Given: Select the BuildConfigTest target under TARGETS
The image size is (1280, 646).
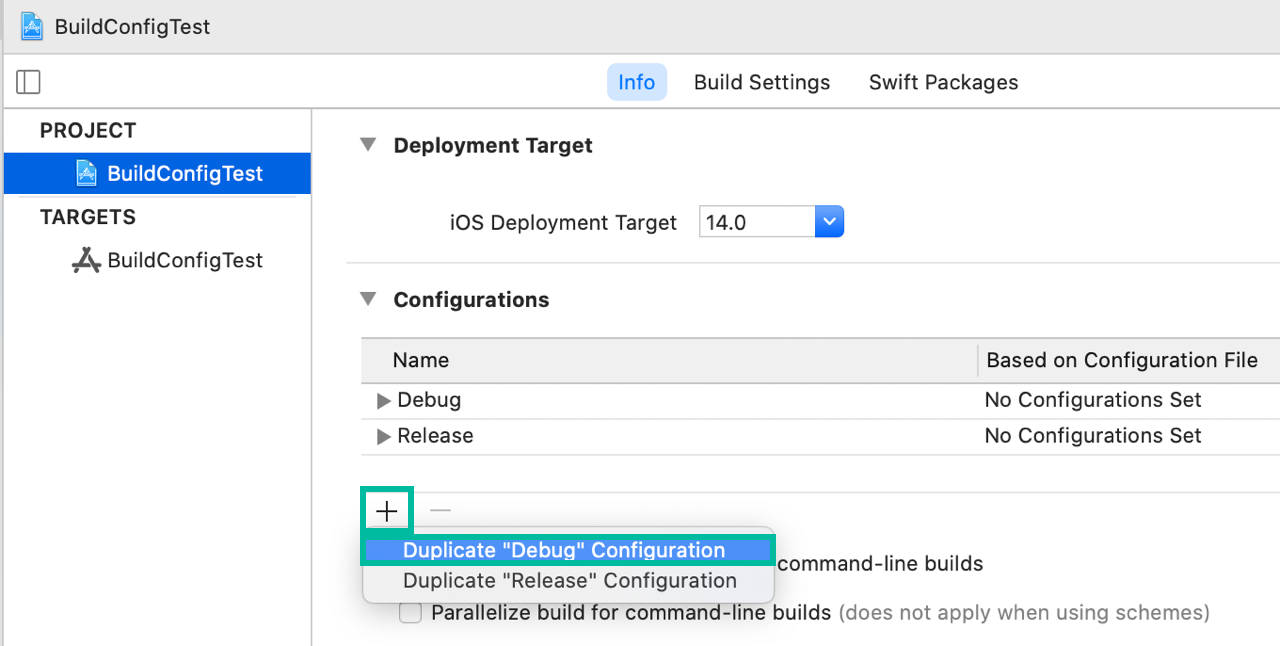Looking at the screenshot, I should (x=184, y=260).
